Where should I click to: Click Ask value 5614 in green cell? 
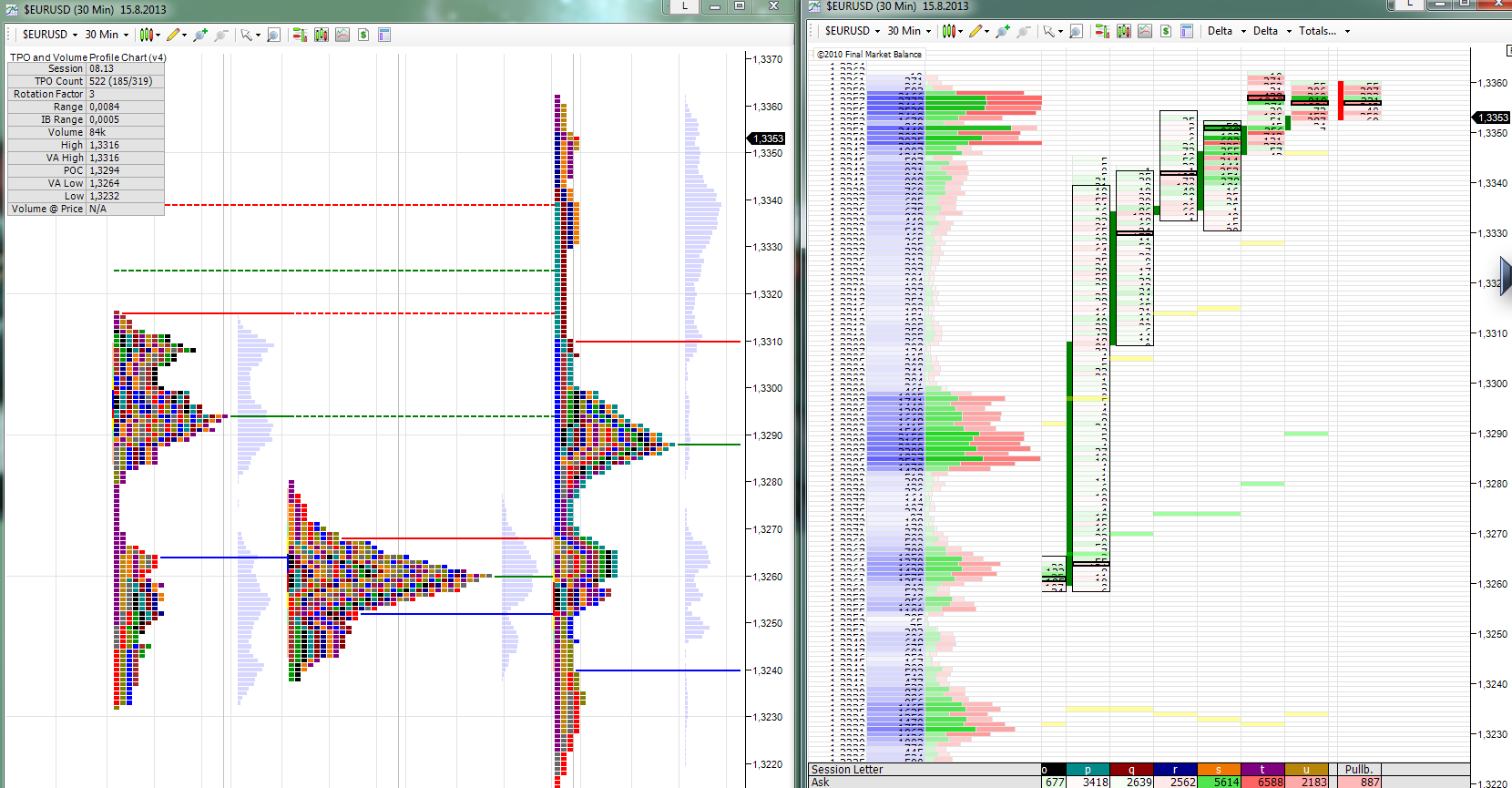coord(1219,782)
